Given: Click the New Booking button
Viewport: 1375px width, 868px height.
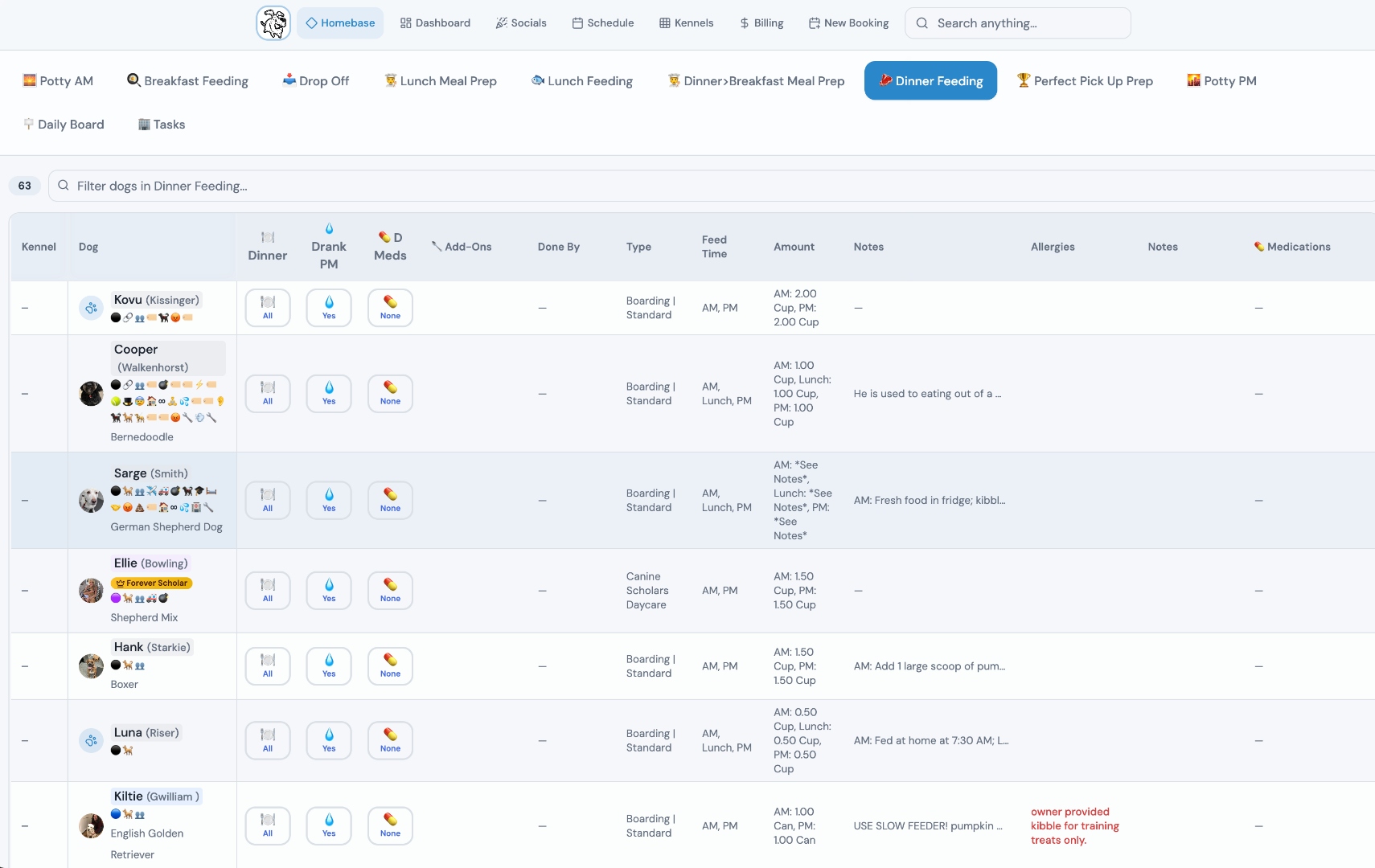Looking at the screenshot, I should pyautogui.click(x=848, y=23).
